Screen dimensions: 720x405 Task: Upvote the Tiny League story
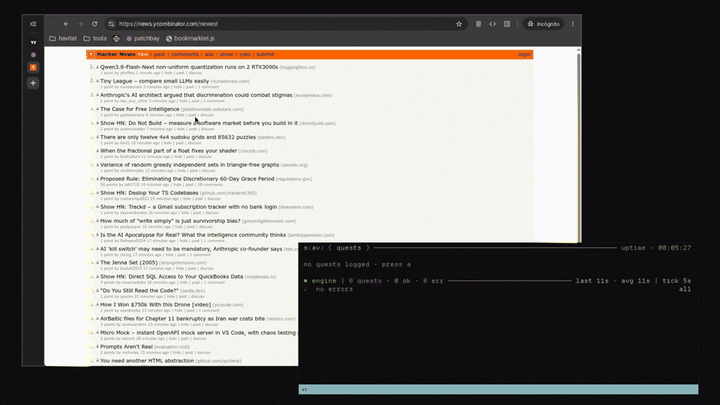point(97,81)
